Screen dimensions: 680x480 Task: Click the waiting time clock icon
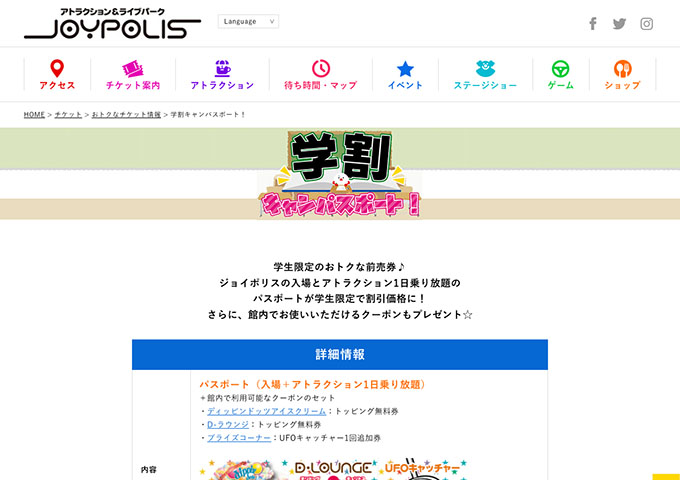click(x=320, y=69)
